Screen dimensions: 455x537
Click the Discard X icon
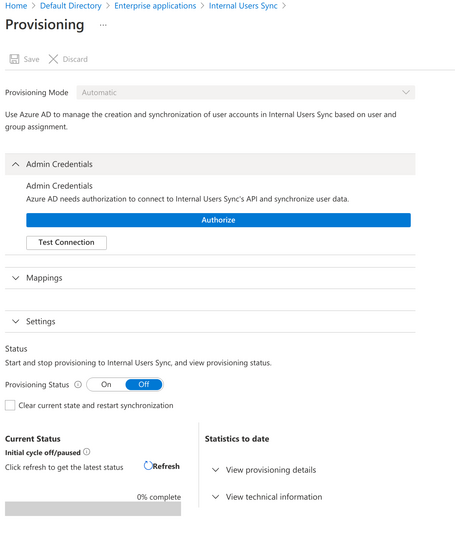53,59
